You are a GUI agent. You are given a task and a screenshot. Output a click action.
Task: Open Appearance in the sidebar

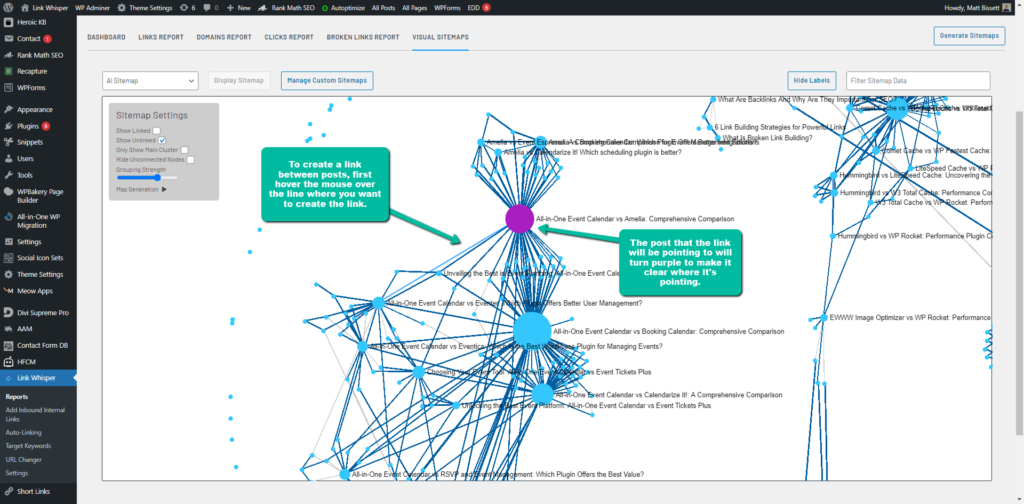tap(34, 109)
